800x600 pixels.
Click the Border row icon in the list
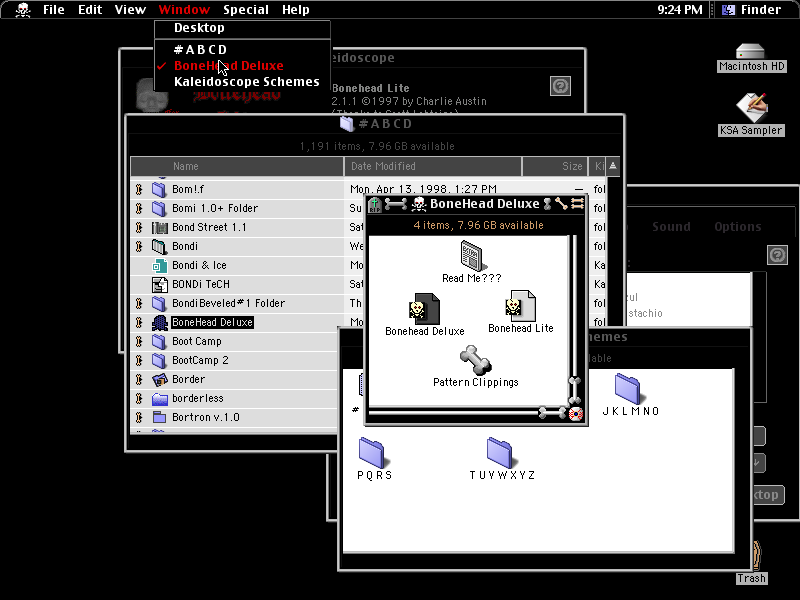(160, 380)
